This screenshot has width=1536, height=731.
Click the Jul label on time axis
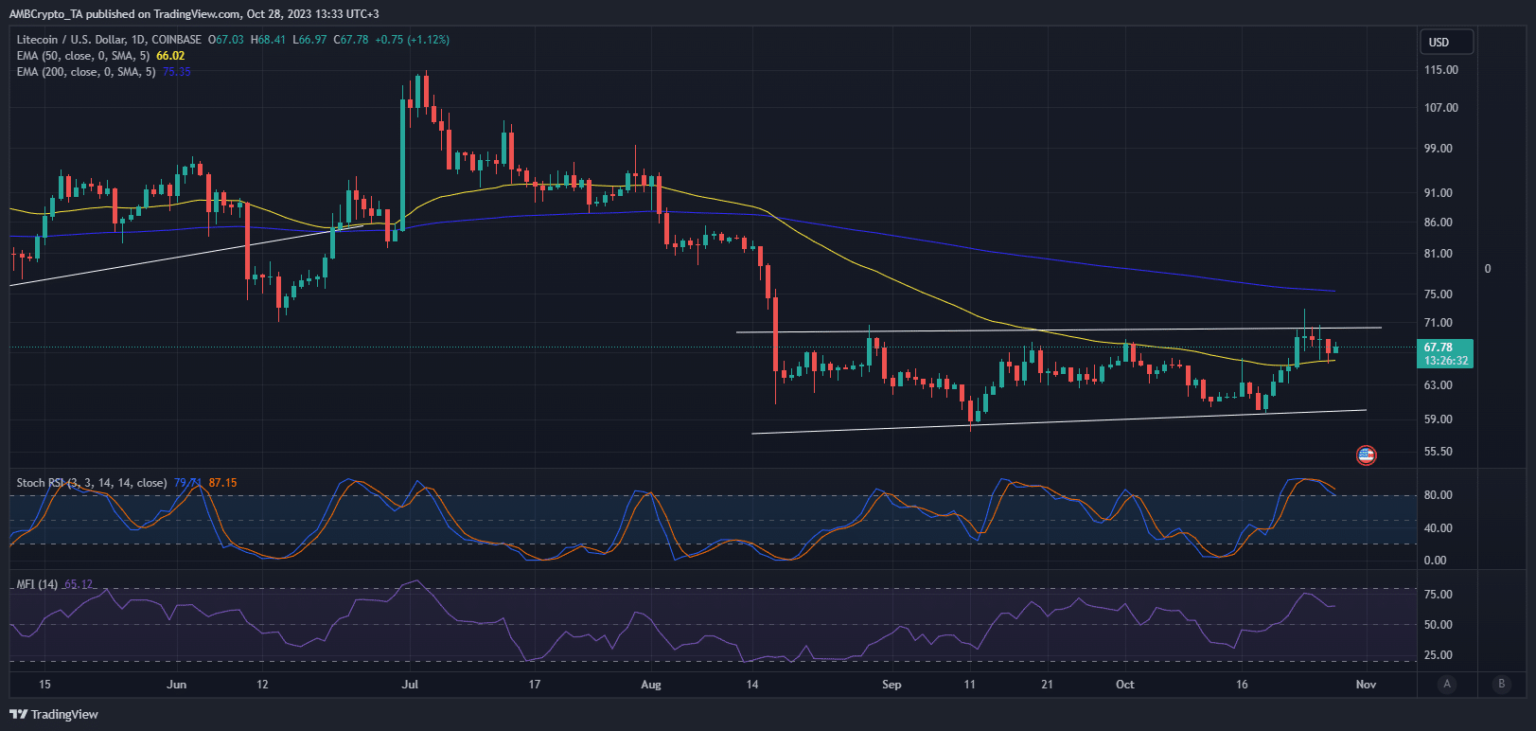tap(409, 685)
